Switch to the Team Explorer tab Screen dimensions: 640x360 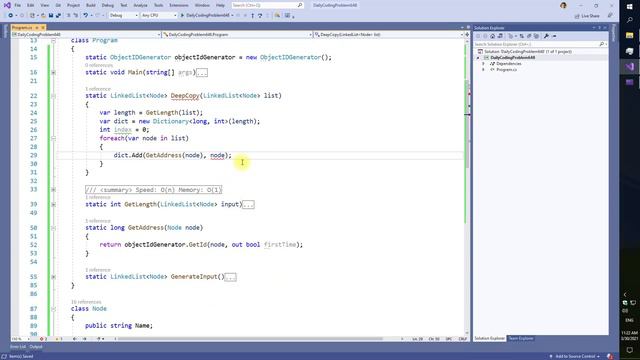(x=520, y=338)
